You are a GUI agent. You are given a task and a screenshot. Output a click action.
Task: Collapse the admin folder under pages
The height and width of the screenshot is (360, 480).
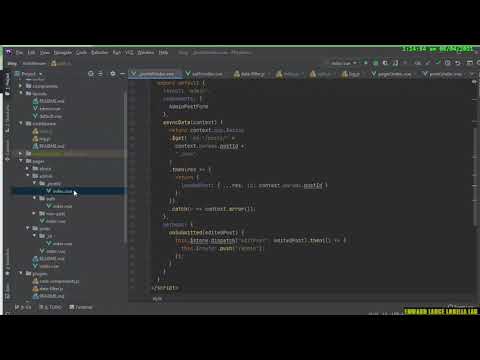coord(28,176)
